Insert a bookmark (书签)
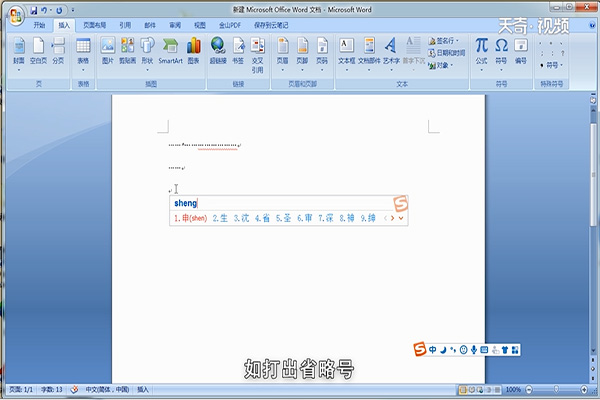Viewport: 600px width, 400px height. pyautogui.click(x=238, y=51)
